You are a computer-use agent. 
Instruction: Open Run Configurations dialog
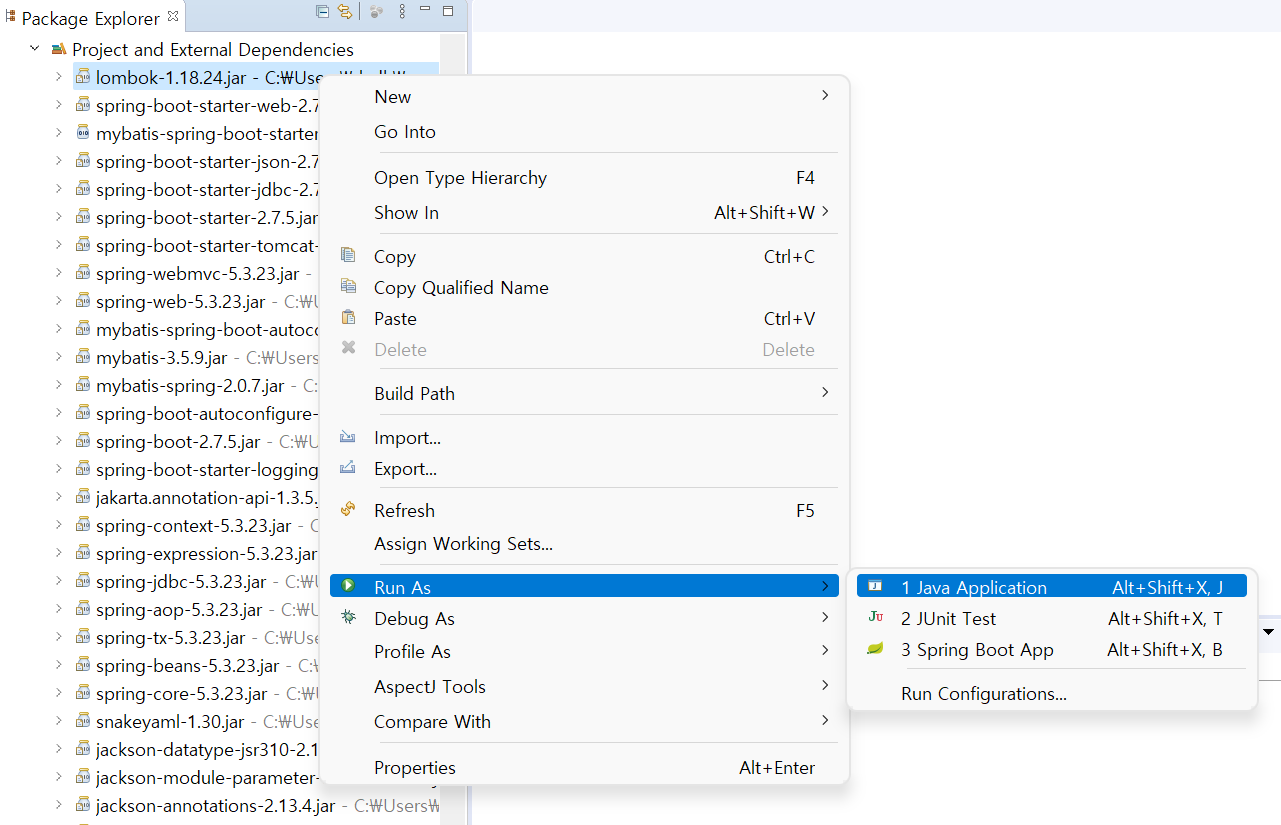pos(983,693)
